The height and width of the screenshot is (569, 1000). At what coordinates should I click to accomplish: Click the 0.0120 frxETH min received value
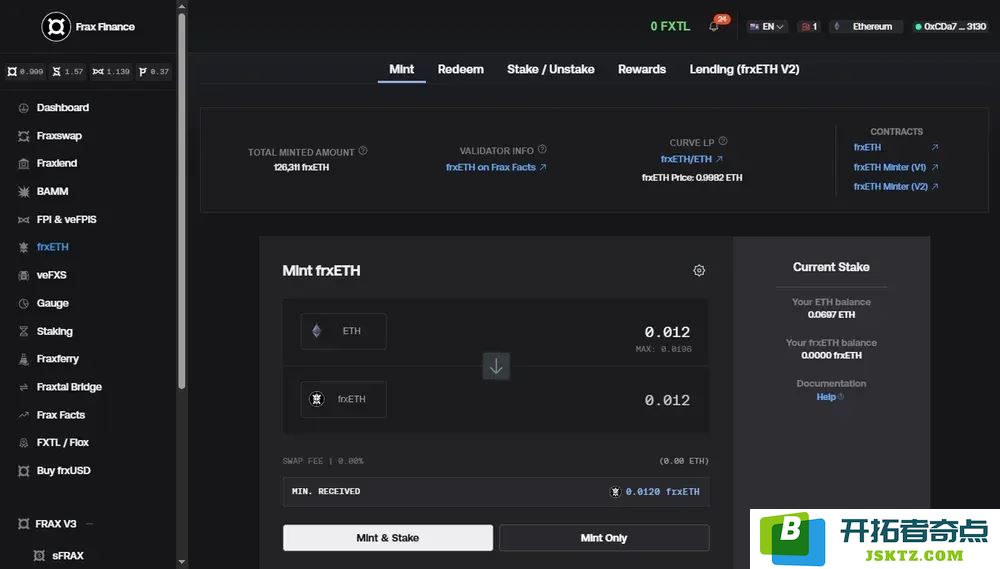663,492
